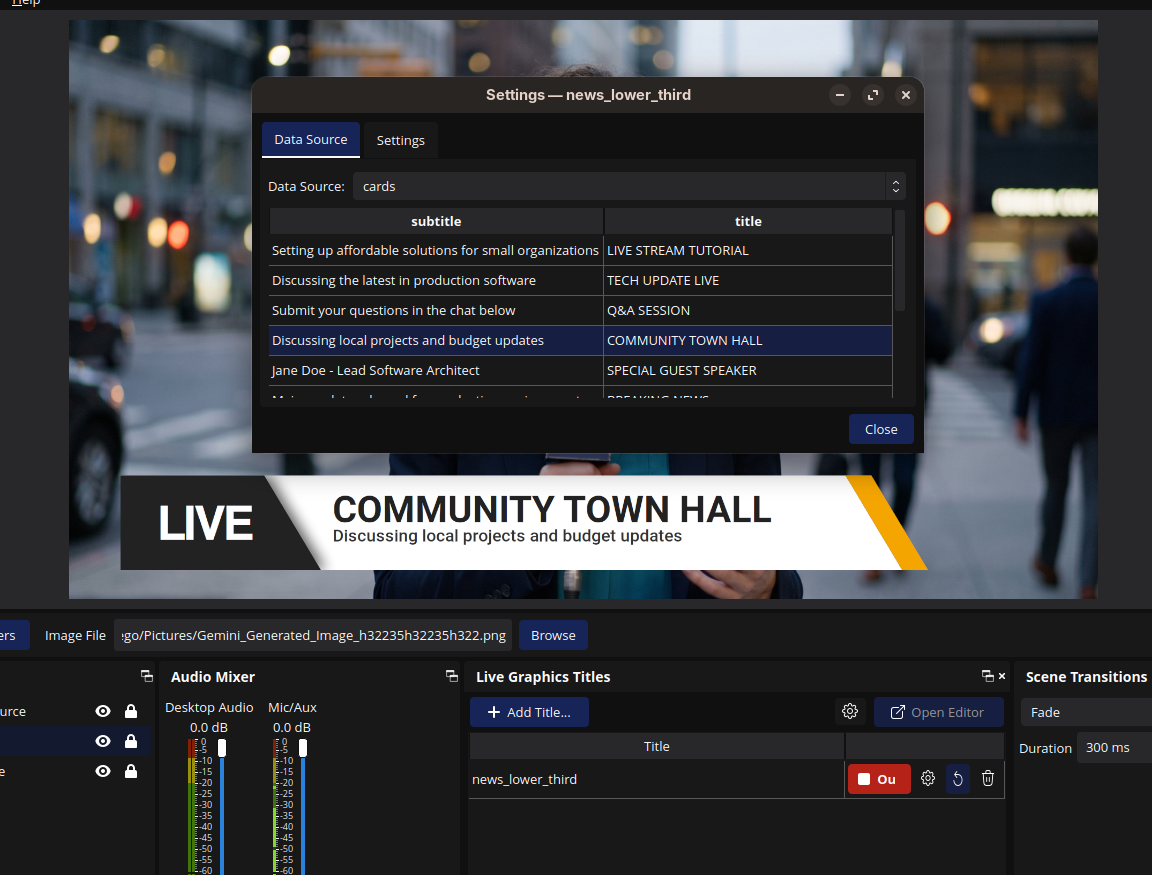This screenshot has height=875, width=1152.
Task: Select TECH UPDATE LIVE cell
Action: point(748,281)
